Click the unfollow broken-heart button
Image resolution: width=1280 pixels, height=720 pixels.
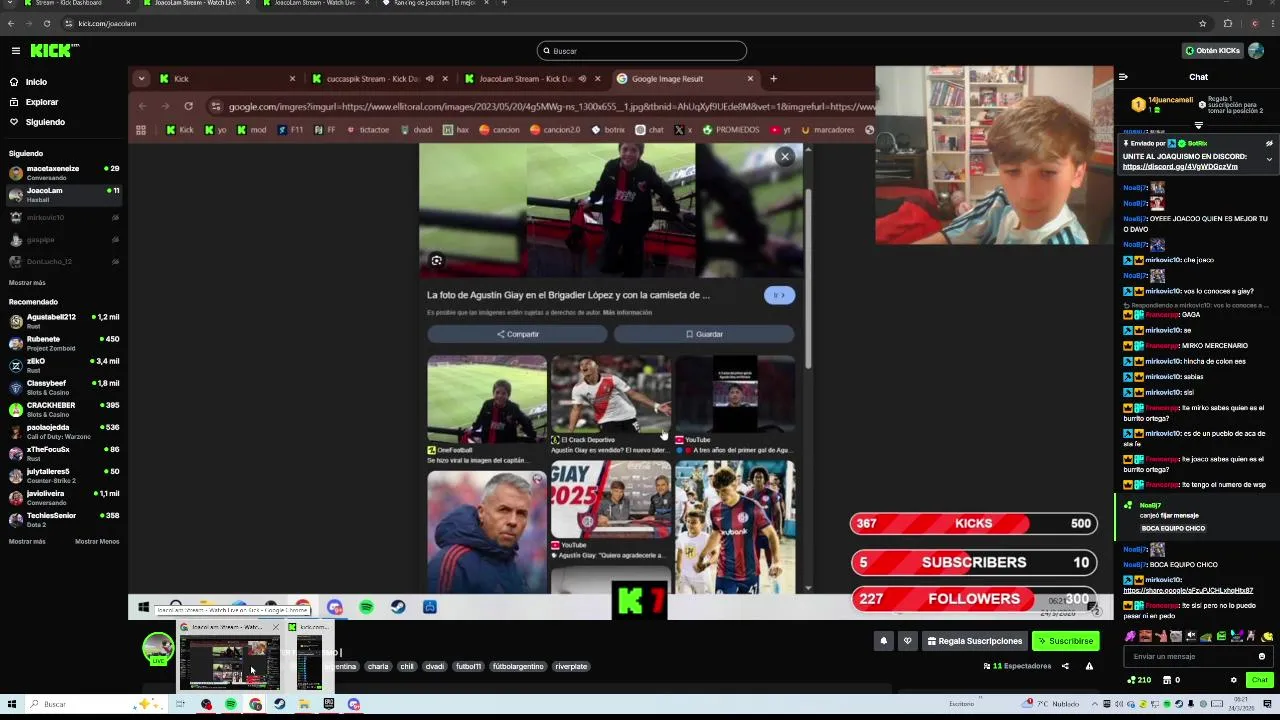point(907,641)
